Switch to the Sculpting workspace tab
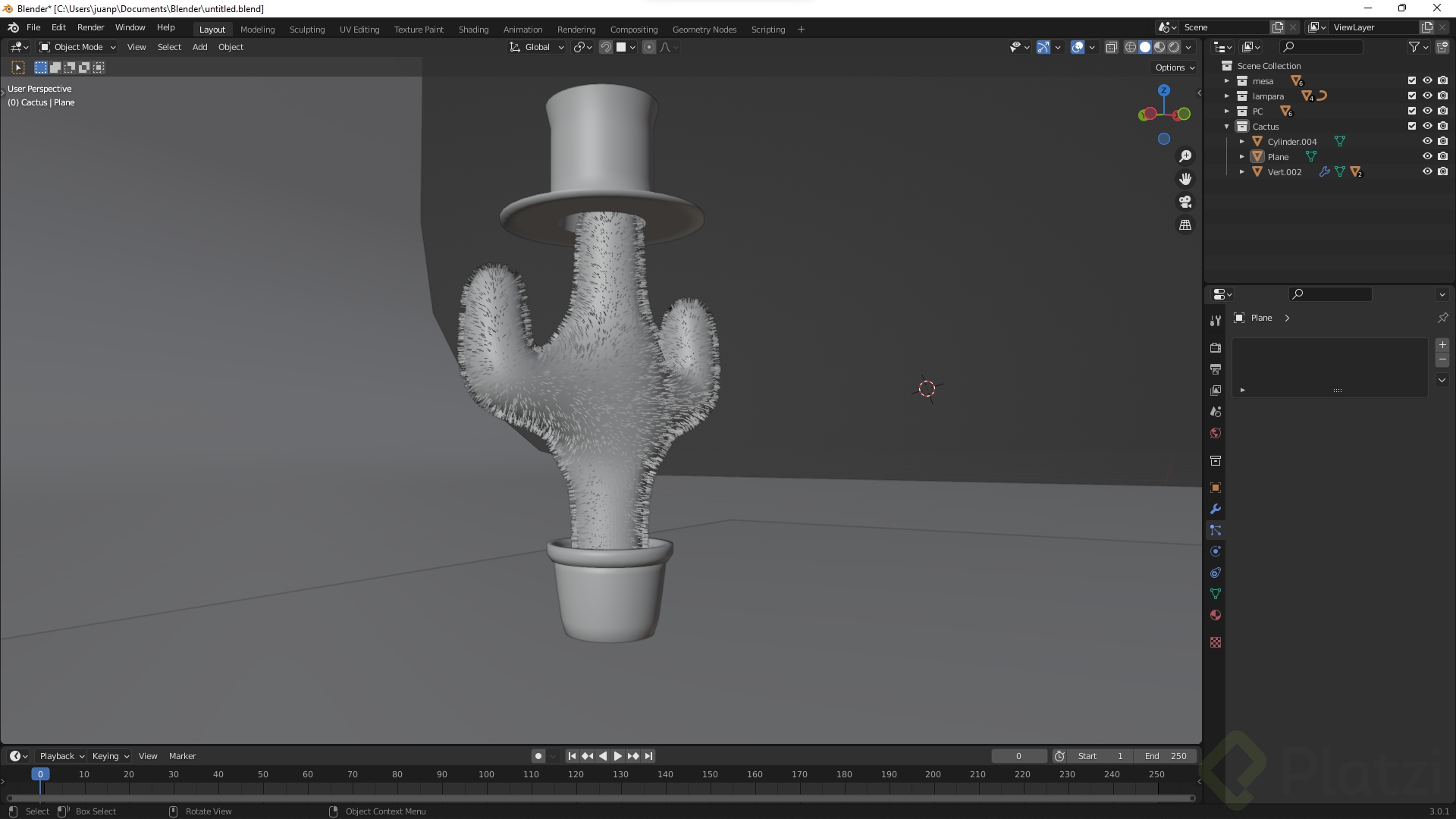This screenshot has width=1456, height=819. coord(306,30)
